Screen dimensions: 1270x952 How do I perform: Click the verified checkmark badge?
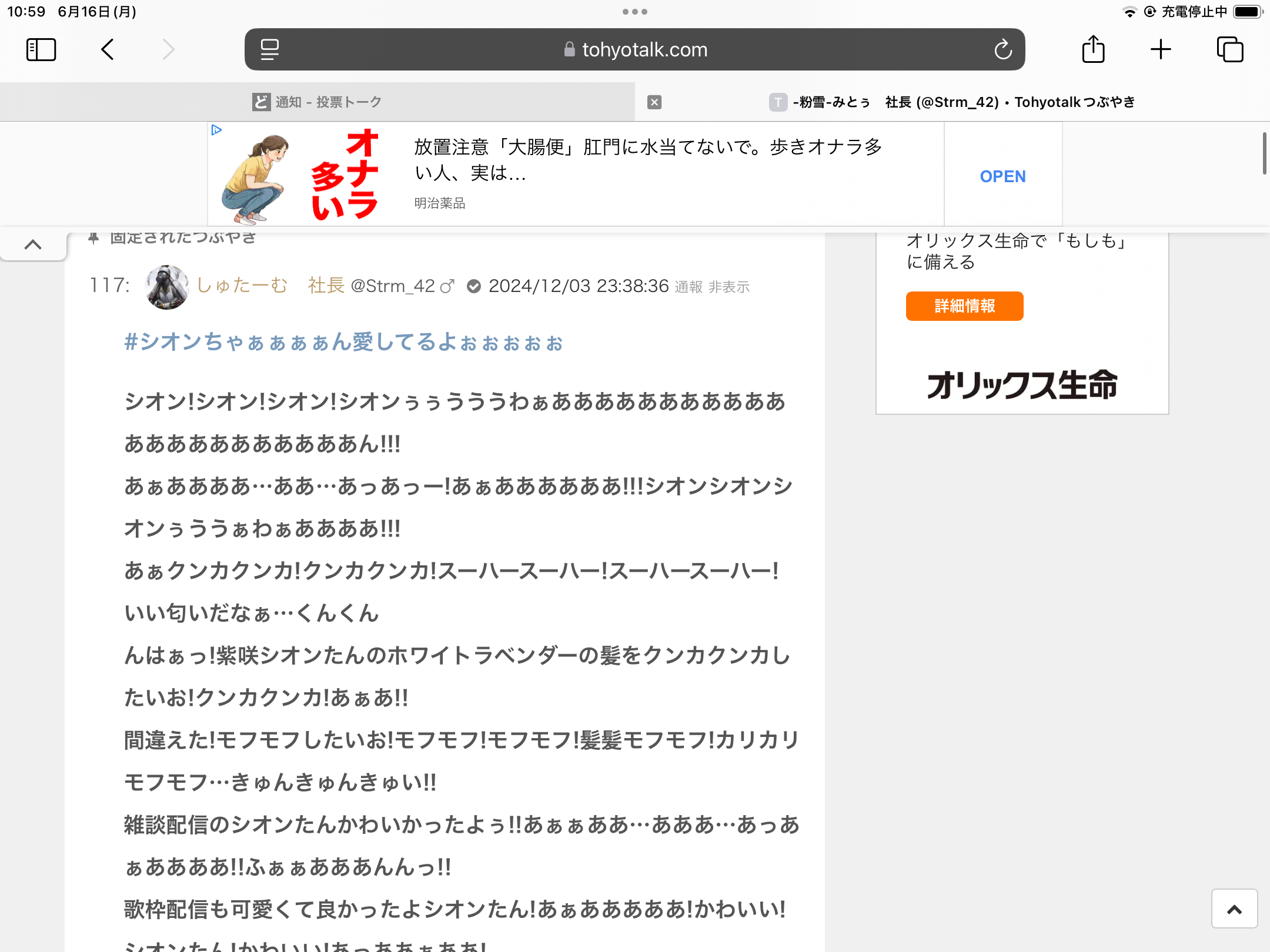(474, 286)
